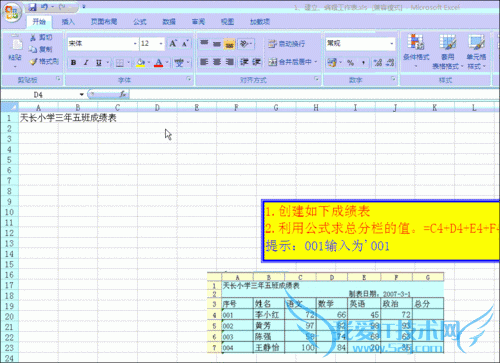This screenshot has width=500, height=363.
Task: Click the Shrink Font small A icon
Action: click(x=185, y=43)
